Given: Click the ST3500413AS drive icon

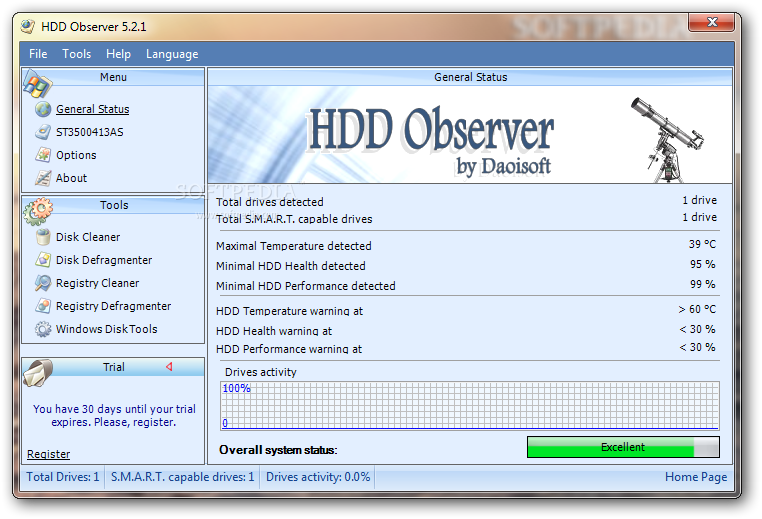Looking at the screenshot, I should 43,132.
